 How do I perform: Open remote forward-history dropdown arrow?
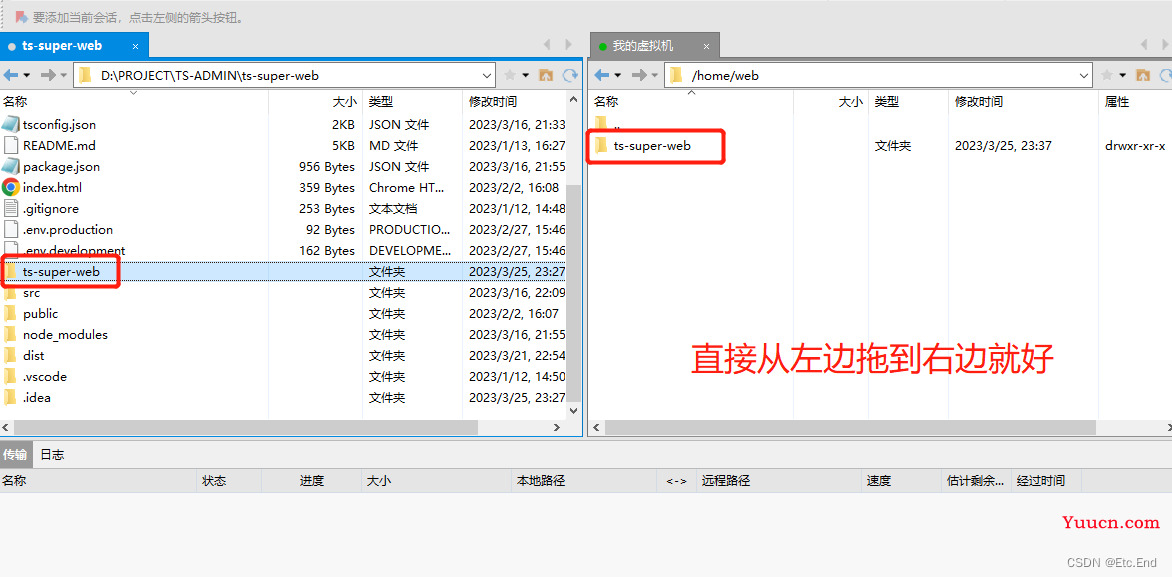[x=655, y=75]
